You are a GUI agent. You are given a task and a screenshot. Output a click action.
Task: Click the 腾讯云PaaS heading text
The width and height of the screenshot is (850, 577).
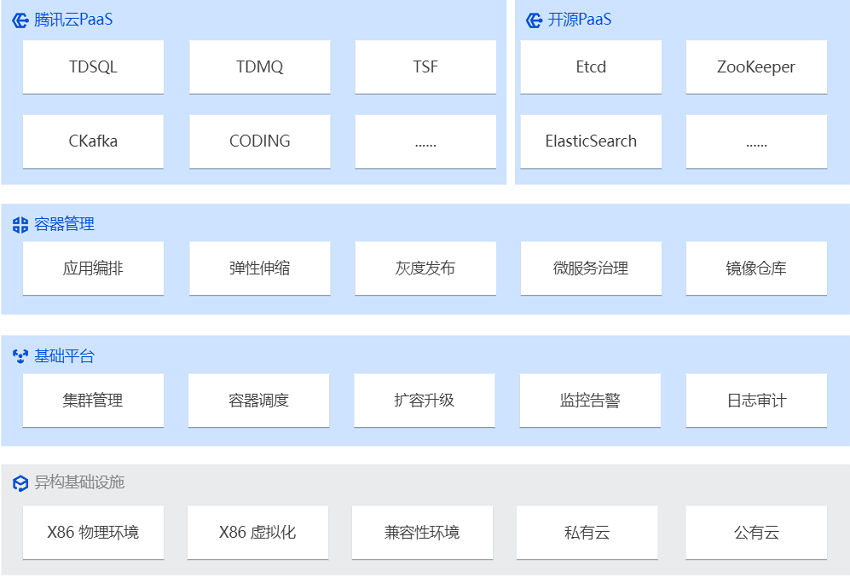coord(74,20)
